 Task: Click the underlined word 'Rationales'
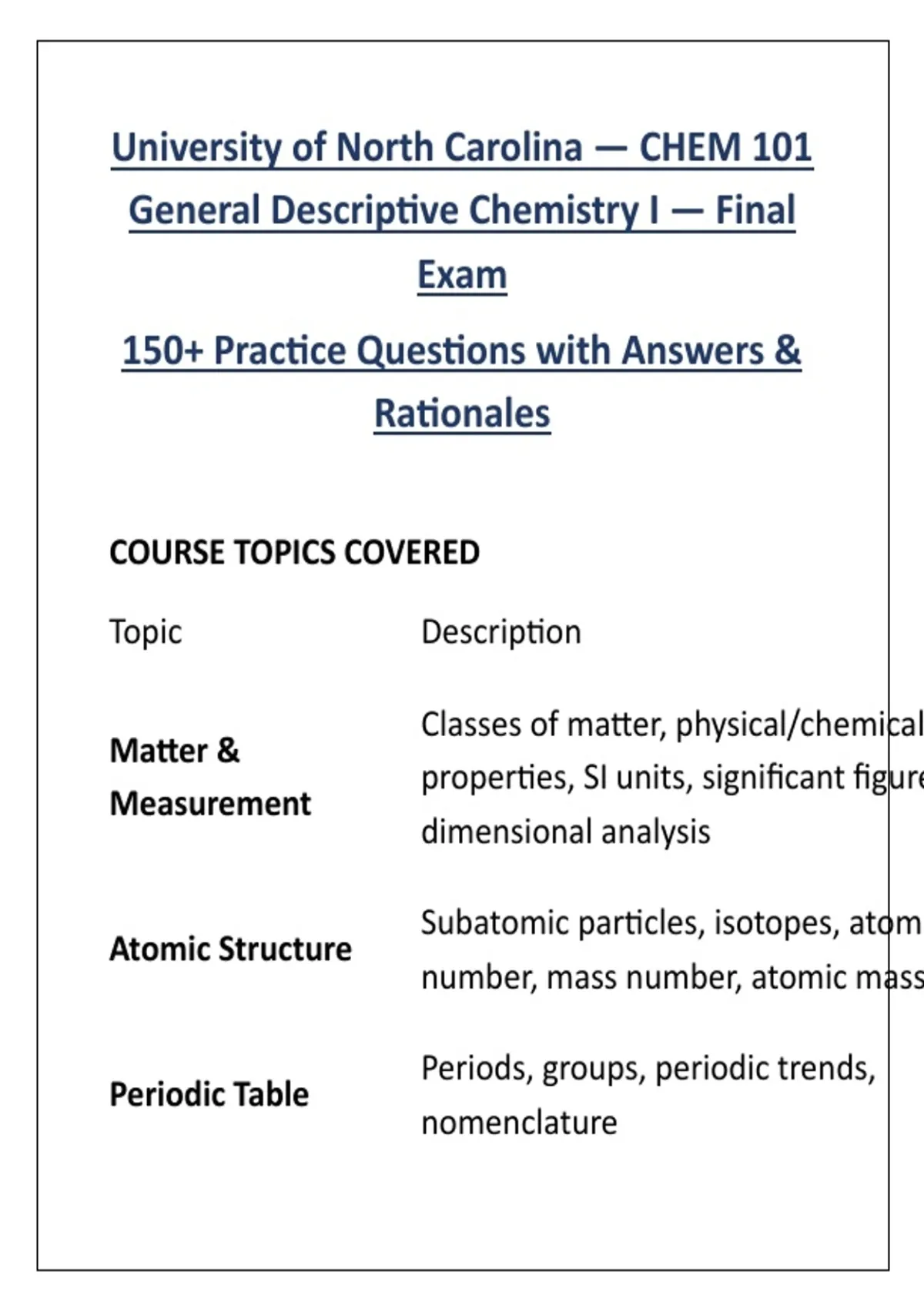coord(462,414)
